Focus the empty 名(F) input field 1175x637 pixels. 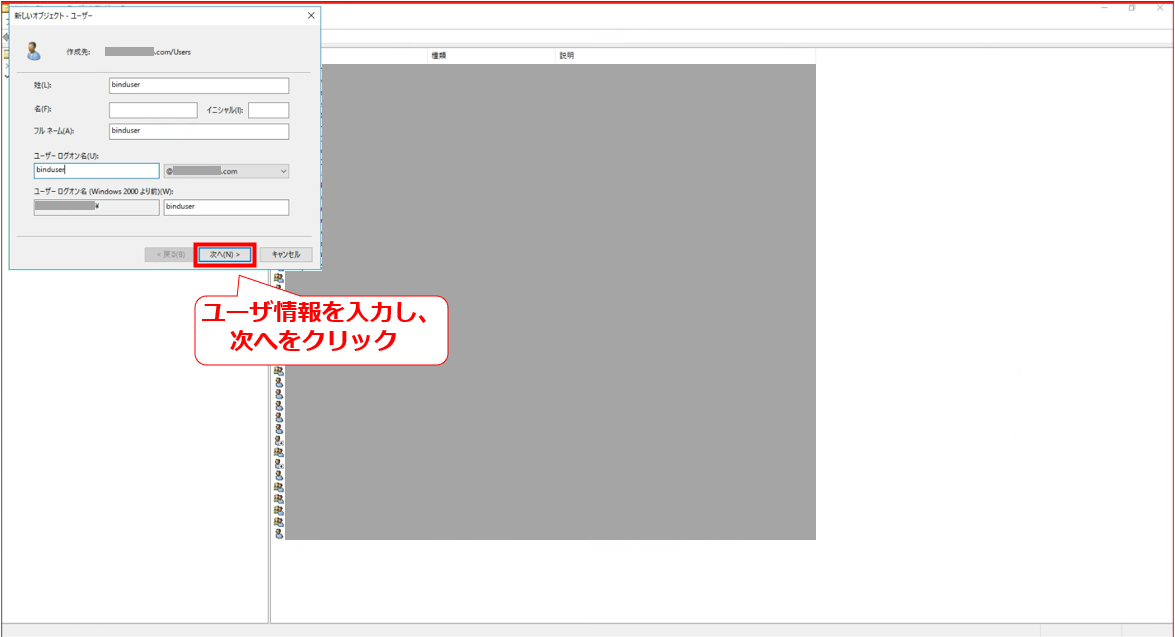[x=153, y=110]
